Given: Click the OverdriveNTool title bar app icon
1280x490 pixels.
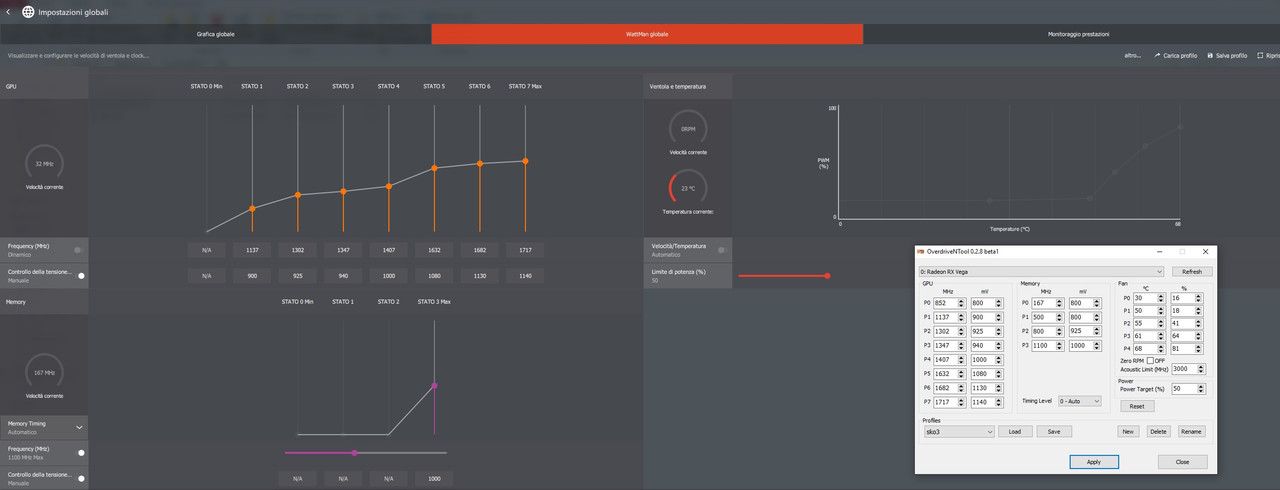Looking at the screenshot, I should tap(922, 252).
